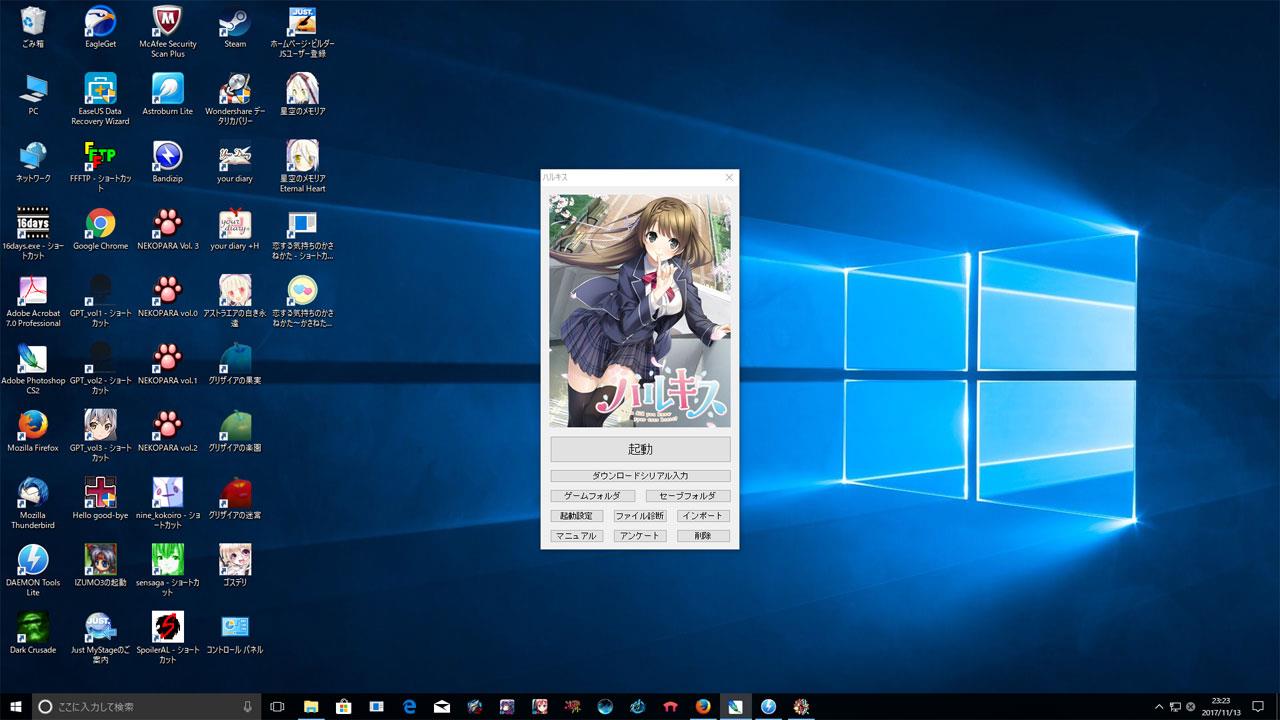The height and width of the screenshot is (720, 1280).
Task: Click the インポート button
Action: coord(703,516)
